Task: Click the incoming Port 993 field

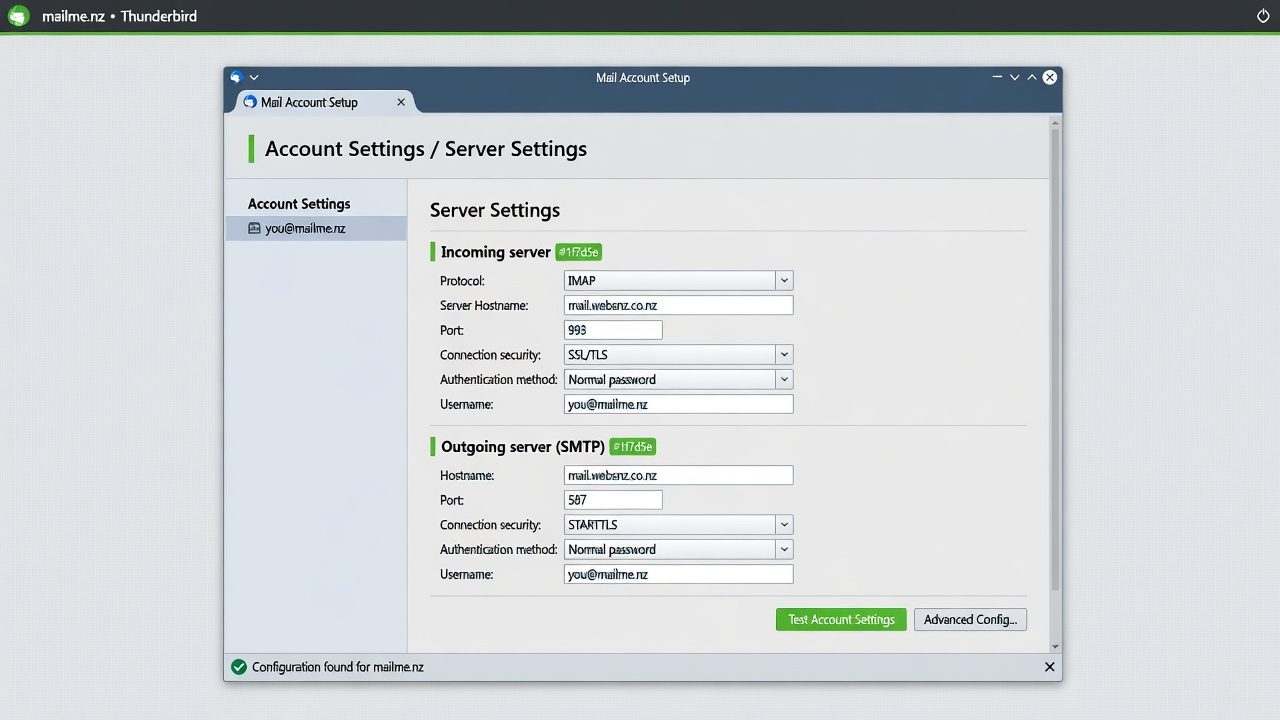Action: 613,330
